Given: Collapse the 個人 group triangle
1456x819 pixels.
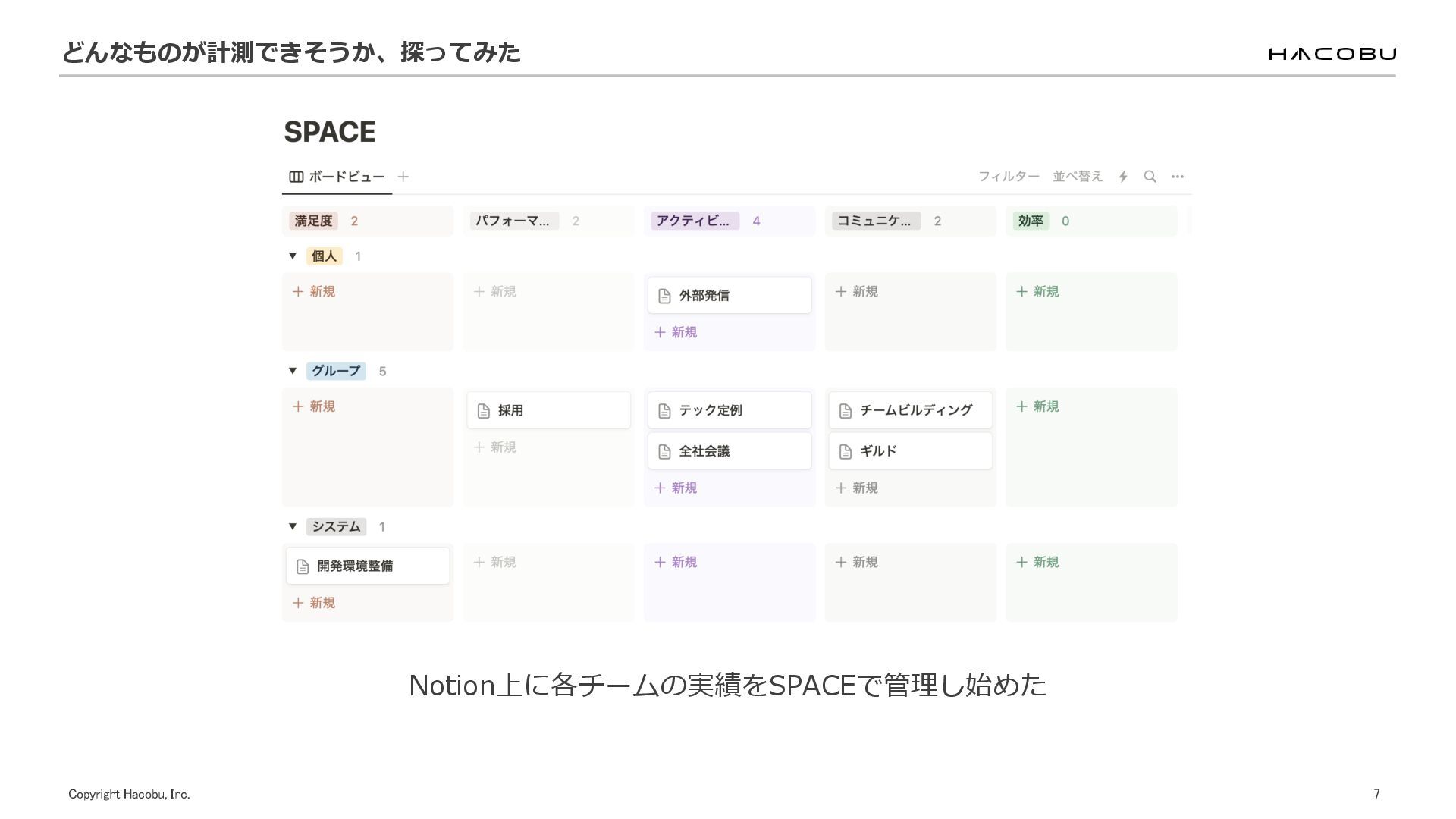Looking at the screenshot, I should [x=293, y=256].
